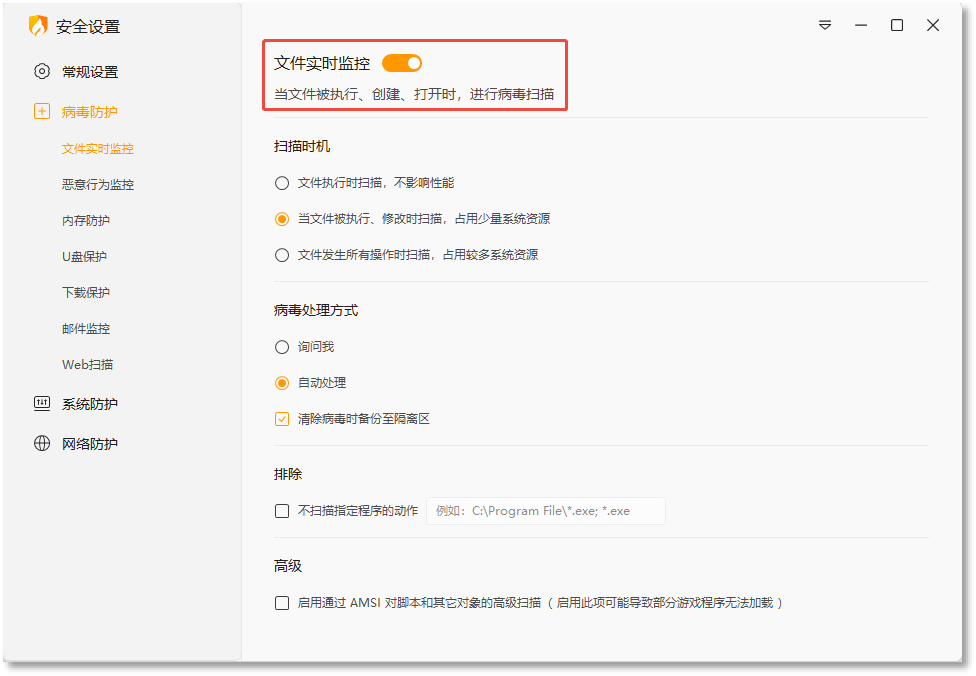Image resolution: width=976 pixels, height=676 pixels.
Task: Minimize the 安全设置 window
Action: click(861, 26)
